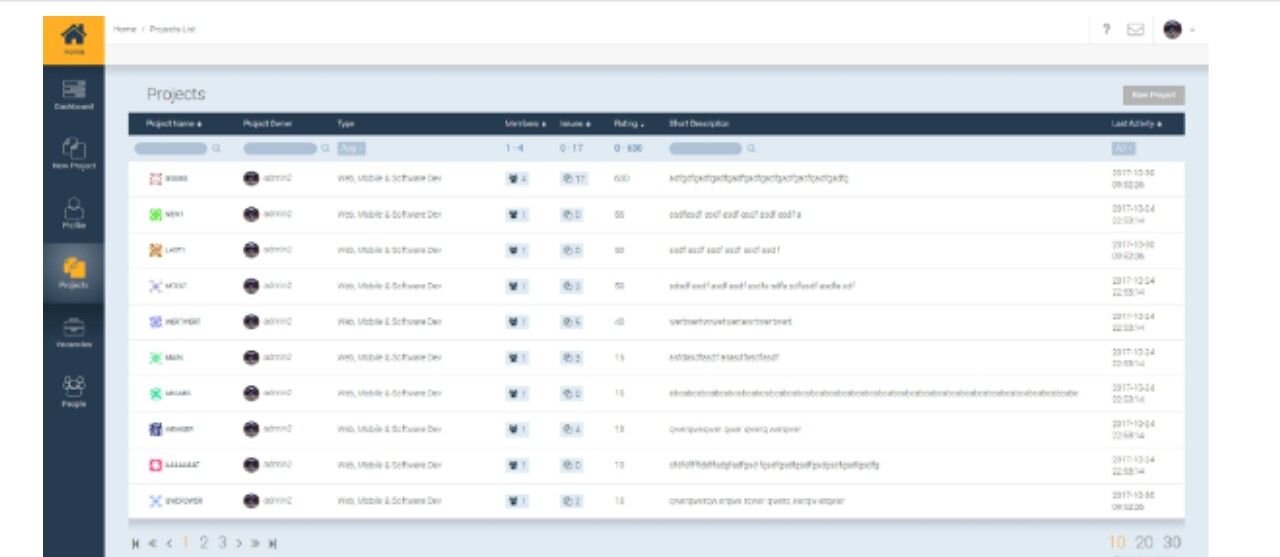Click the long abcabcabc description text
Viewport: 1280px width, 557px height.
874,394
